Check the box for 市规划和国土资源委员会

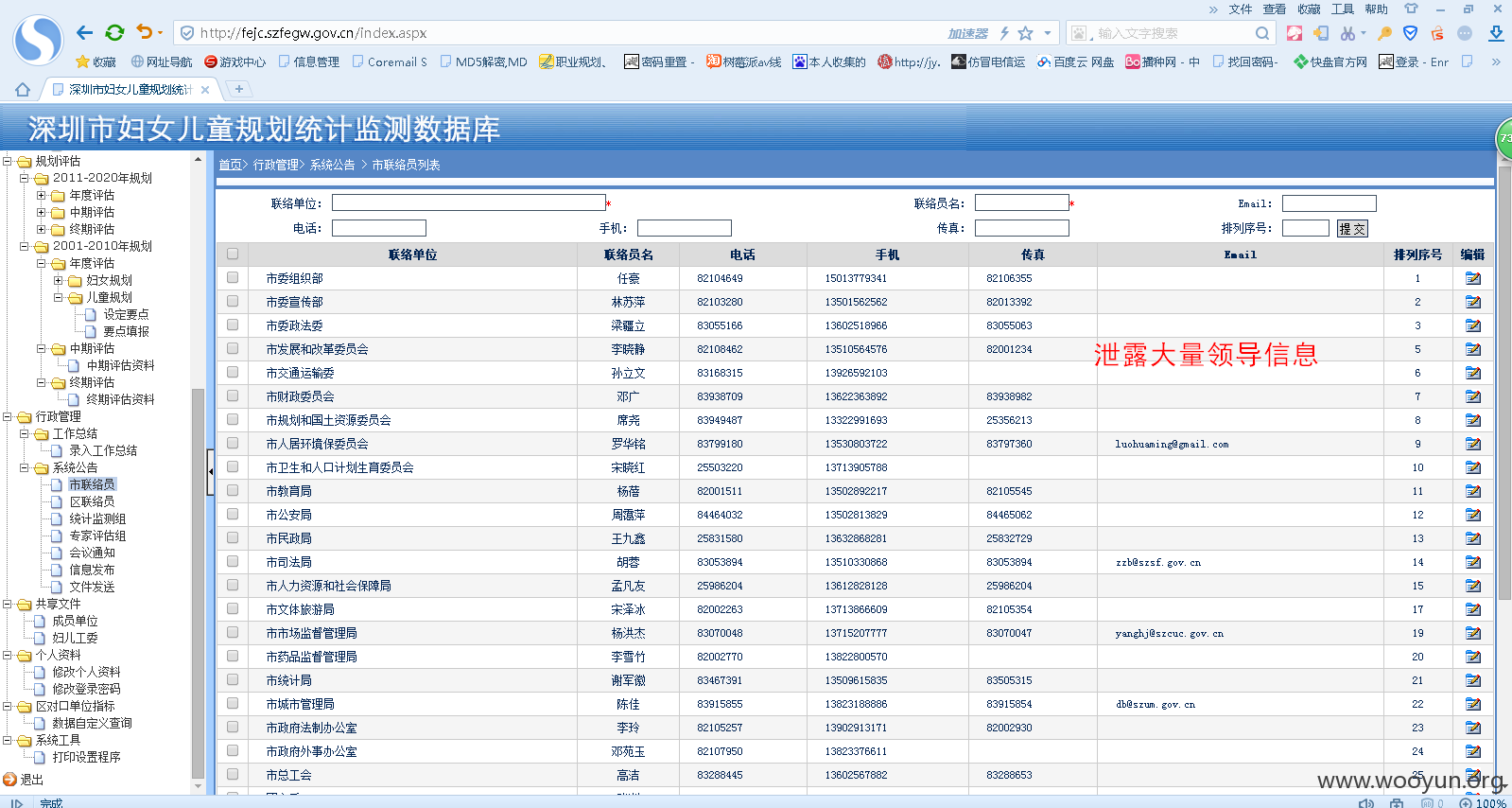(x=233, y=419)
